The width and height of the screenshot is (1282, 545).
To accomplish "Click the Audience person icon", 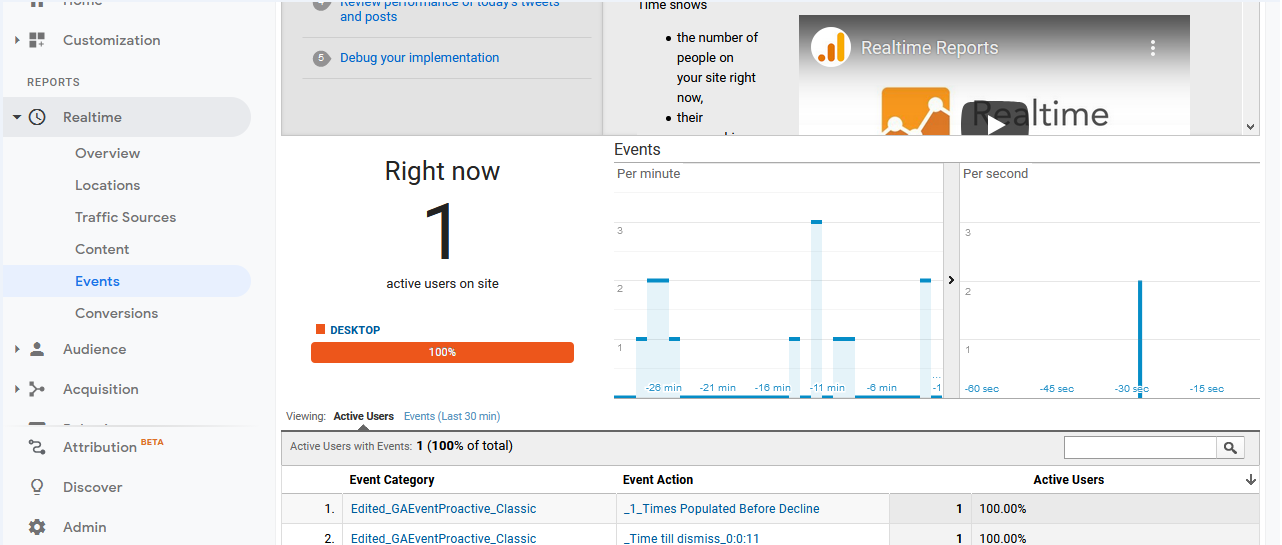I will [37, 349].
